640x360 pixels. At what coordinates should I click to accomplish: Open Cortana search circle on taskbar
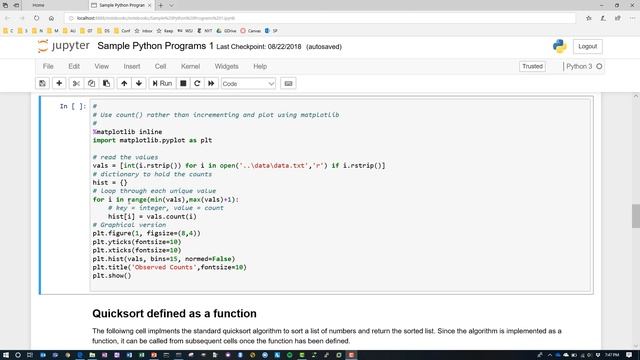click(18, 355)
